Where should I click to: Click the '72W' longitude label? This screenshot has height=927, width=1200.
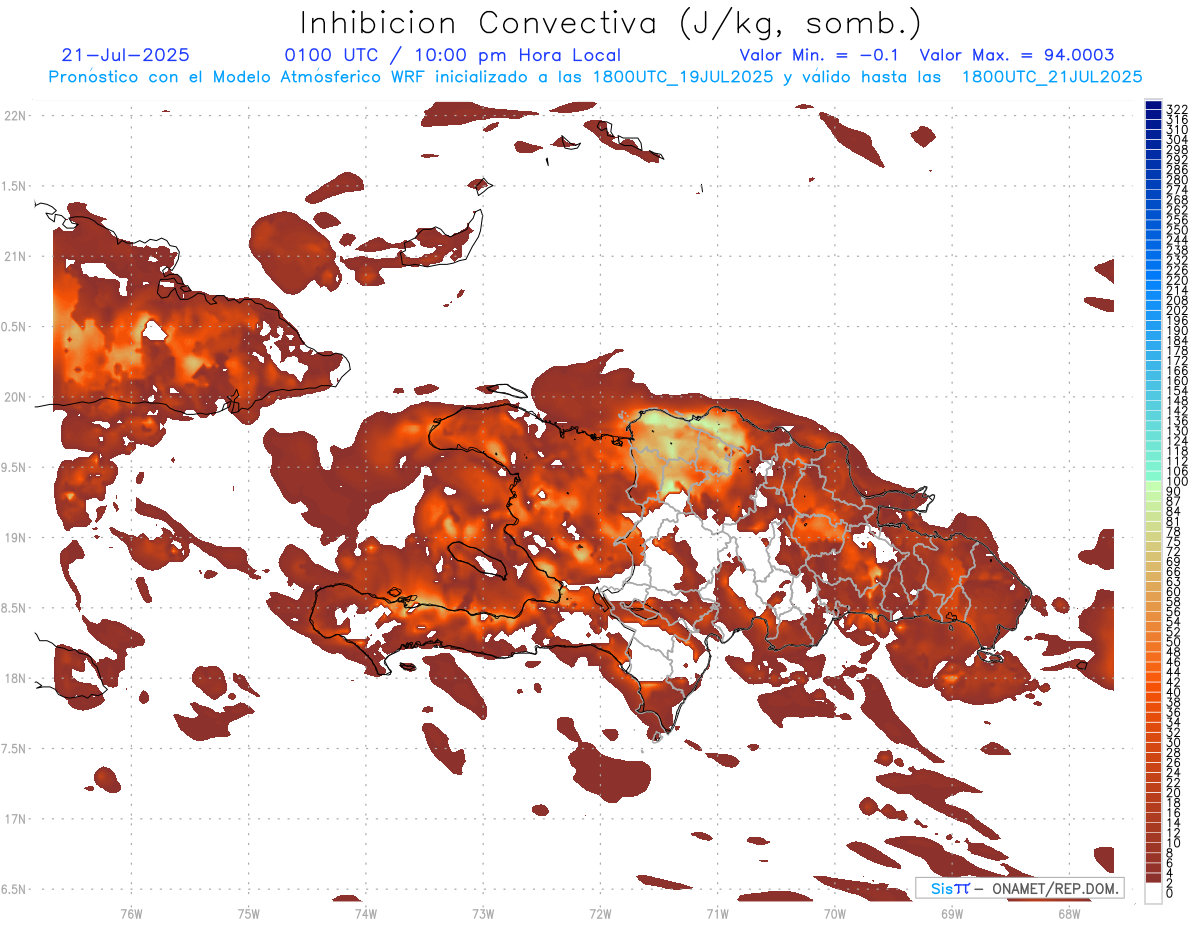(x=600, y=913)
